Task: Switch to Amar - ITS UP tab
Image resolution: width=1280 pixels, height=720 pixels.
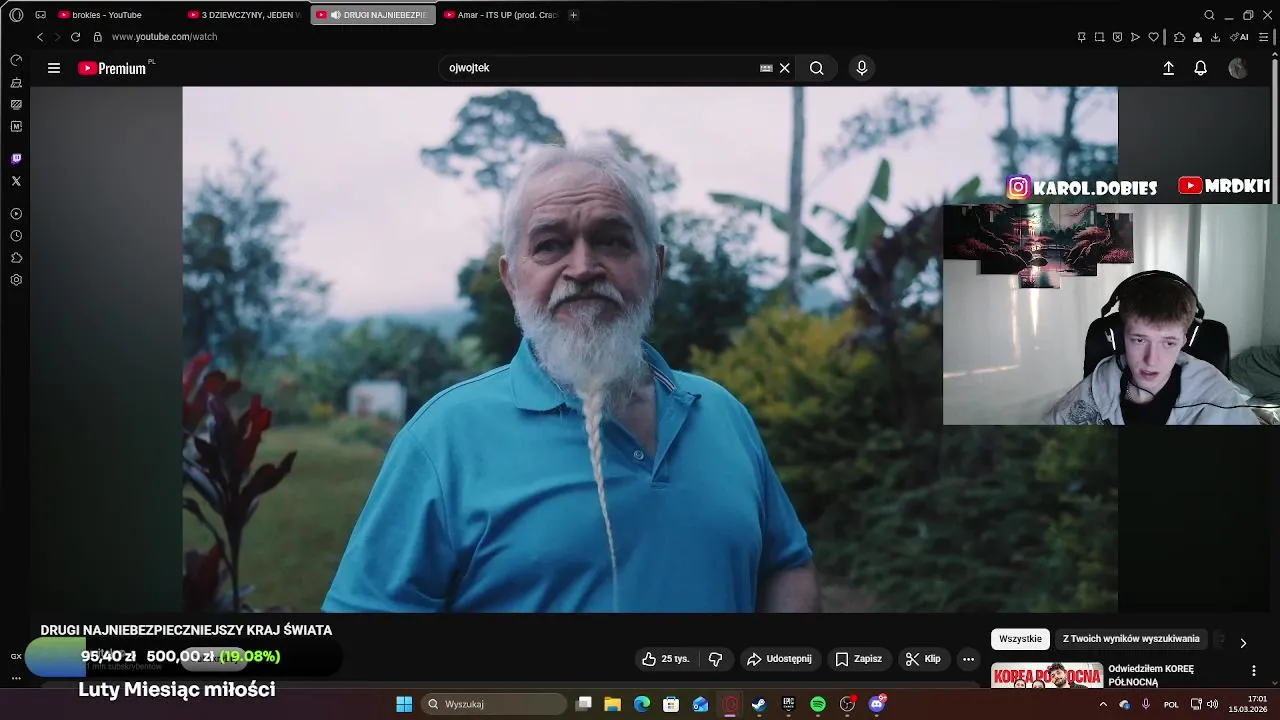Action: coord(501,15)
